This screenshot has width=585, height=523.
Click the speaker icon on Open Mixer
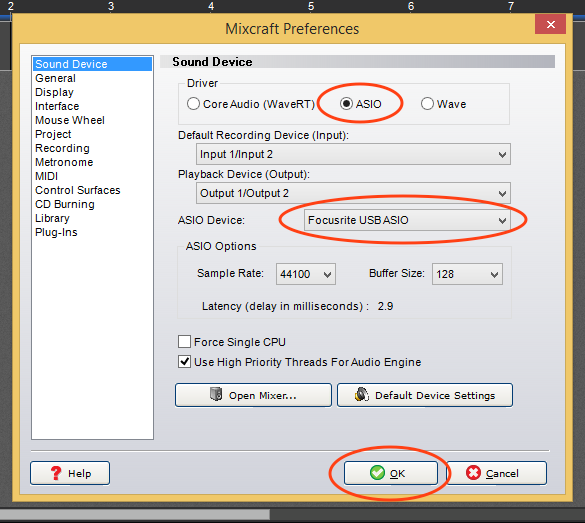pyautogui.click(x=216, y=394)
